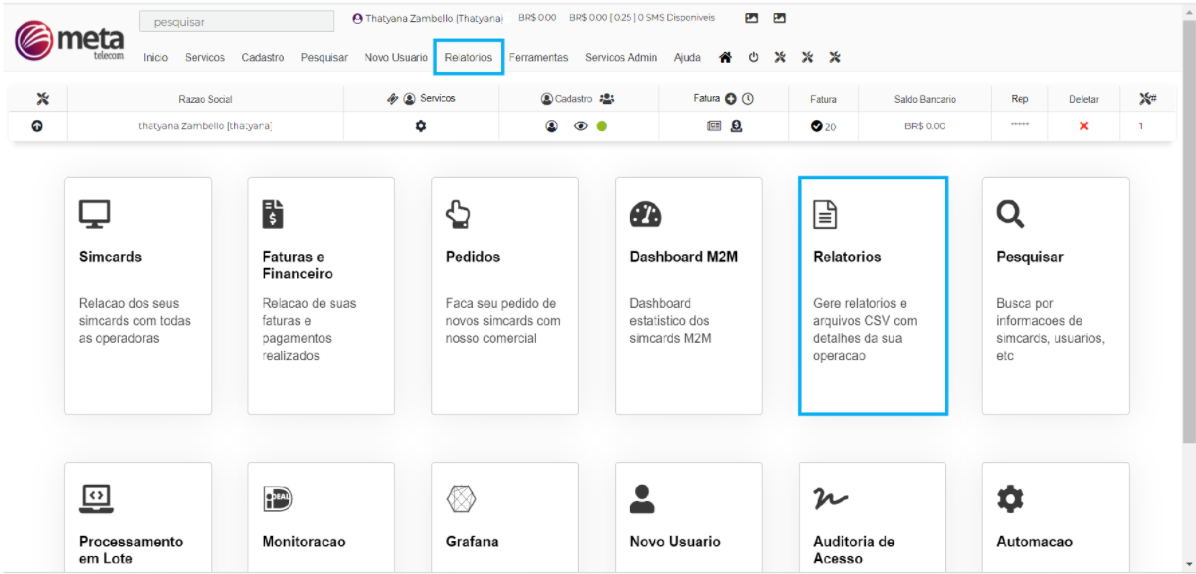Click the iDeal icon on Monitoracao card
Viewport: 1196px width, 574px height.
coord(277,499)
